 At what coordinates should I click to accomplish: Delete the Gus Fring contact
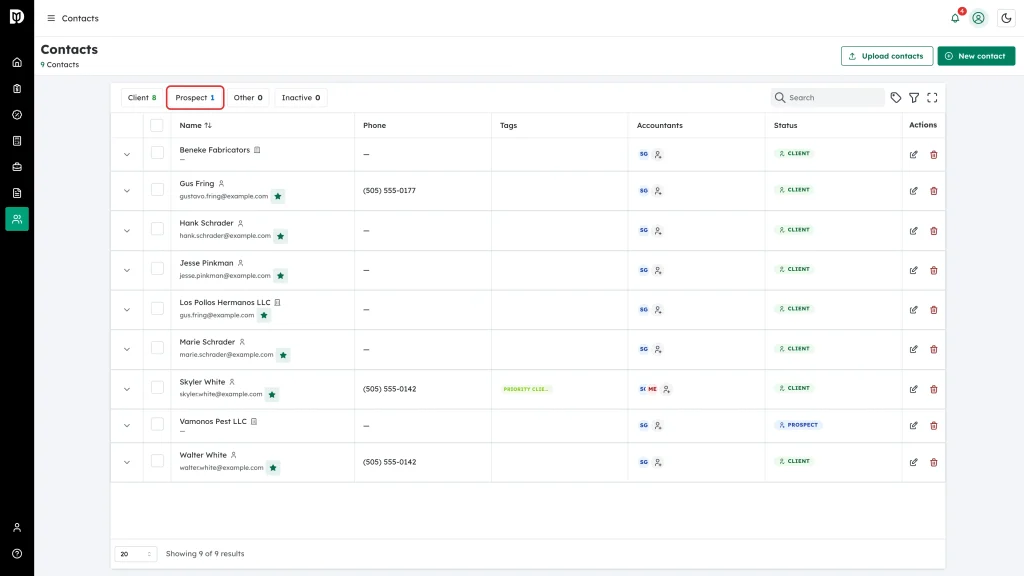point(934,191)
